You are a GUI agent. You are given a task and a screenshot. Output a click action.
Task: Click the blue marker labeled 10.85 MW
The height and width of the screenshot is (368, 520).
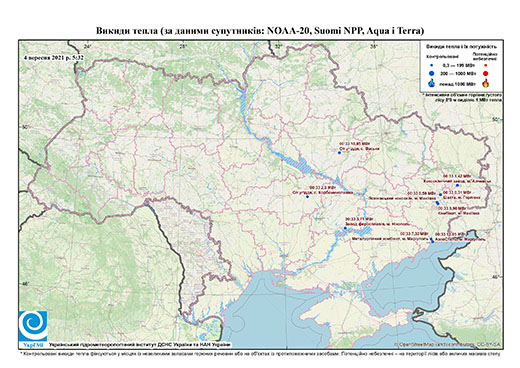pyautogui.click(x=339, y=153)
